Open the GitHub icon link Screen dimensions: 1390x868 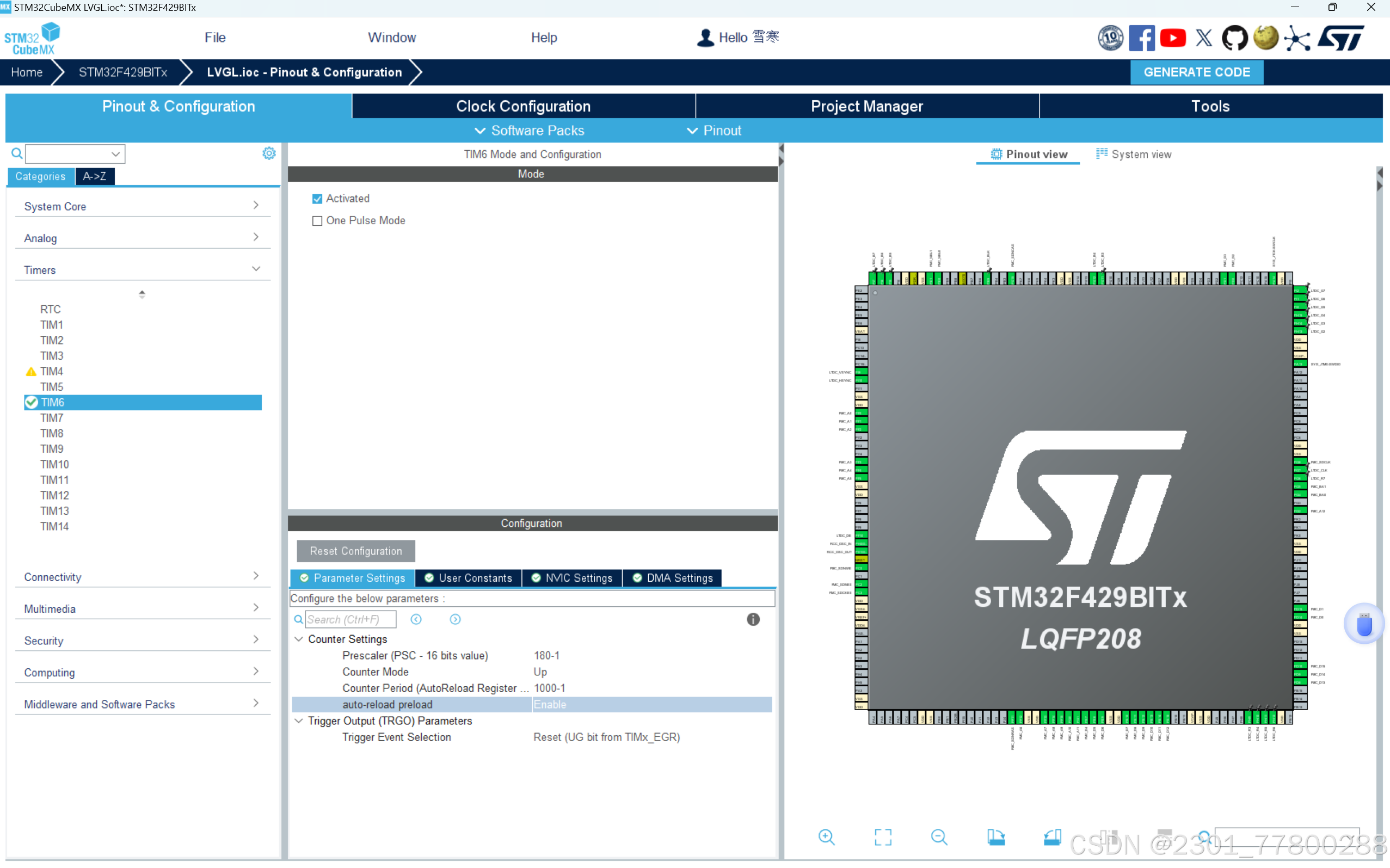coord(1234,38)
